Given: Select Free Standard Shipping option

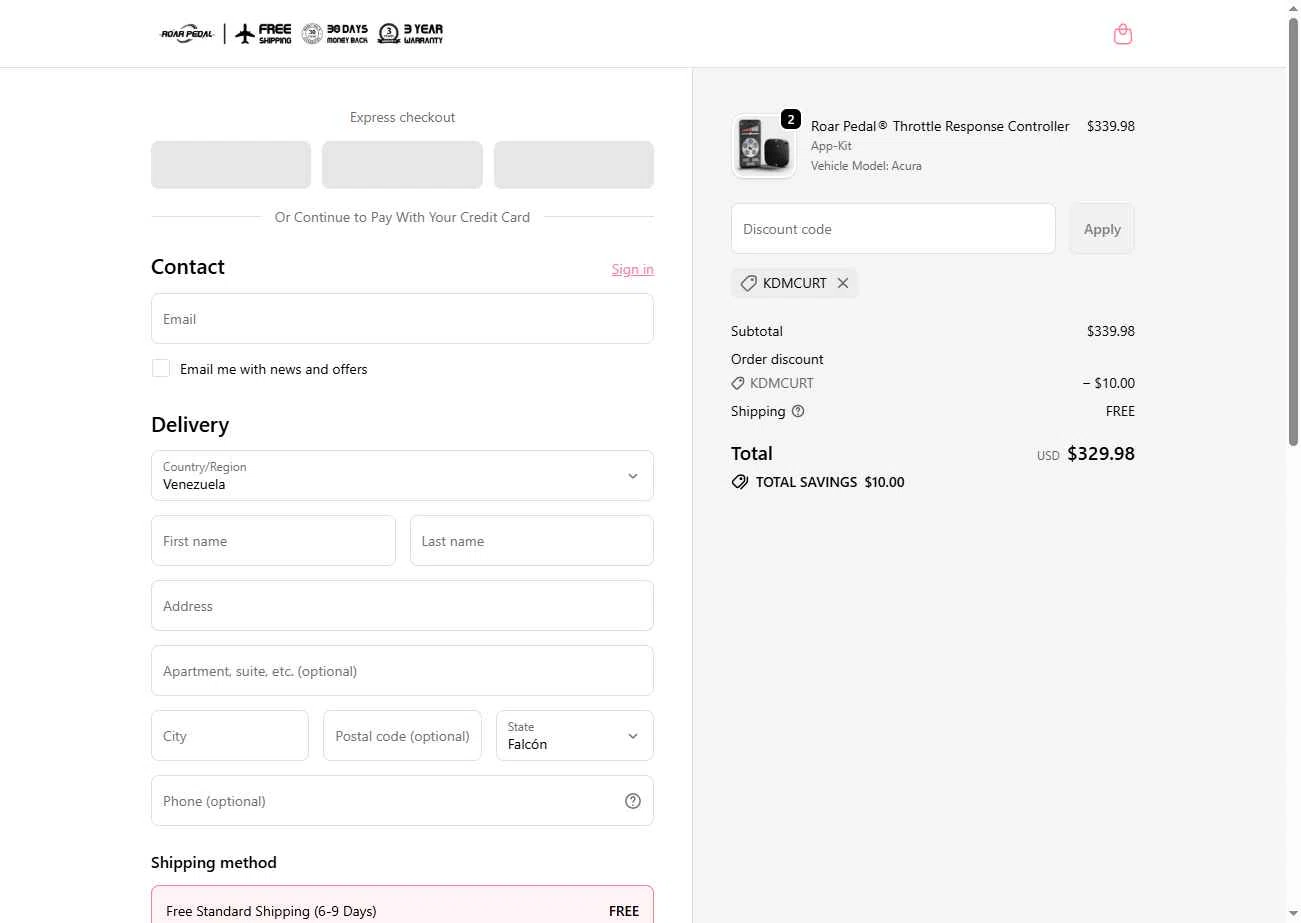Looking at the screenshot, I should [402, 905].
